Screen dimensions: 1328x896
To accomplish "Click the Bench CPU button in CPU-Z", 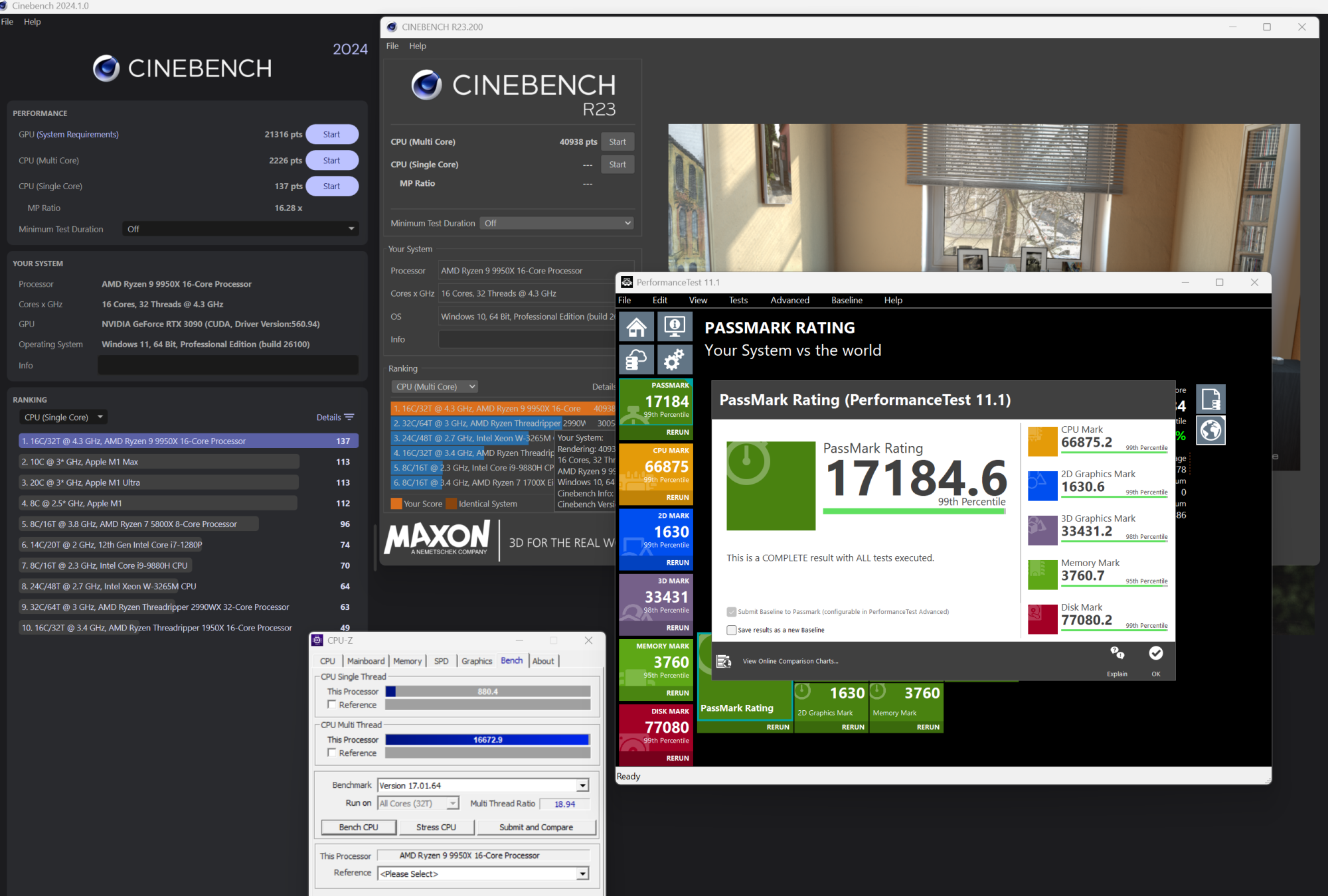I will [359, 828].
